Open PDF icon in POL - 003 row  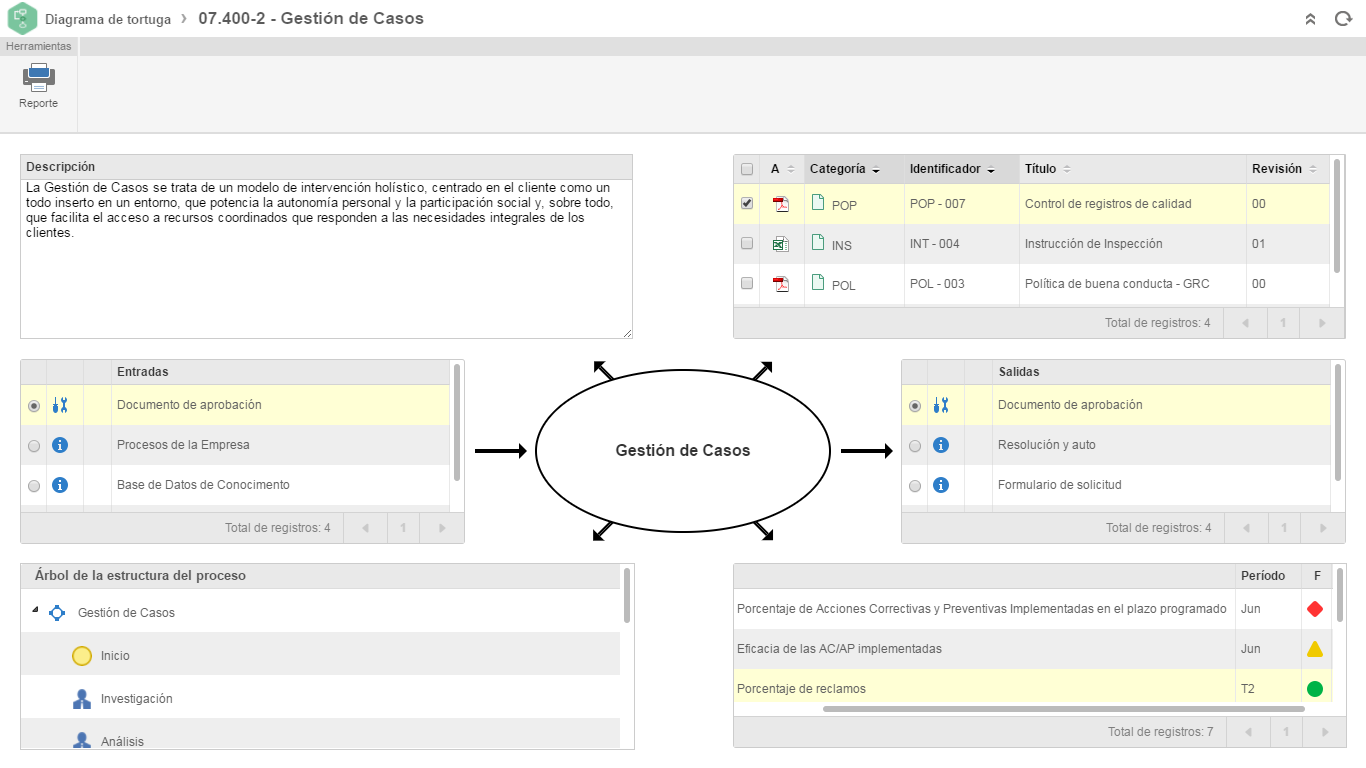[x=781, y=284]
